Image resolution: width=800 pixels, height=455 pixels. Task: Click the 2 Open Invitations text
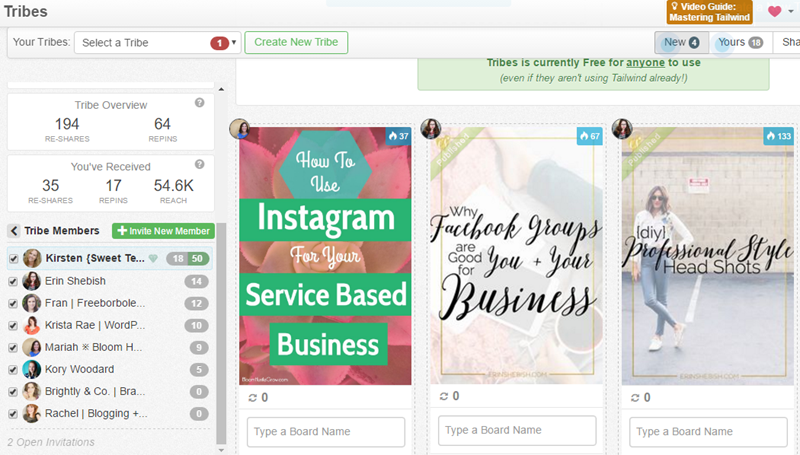pyautogui.click(x=51, y=442)
